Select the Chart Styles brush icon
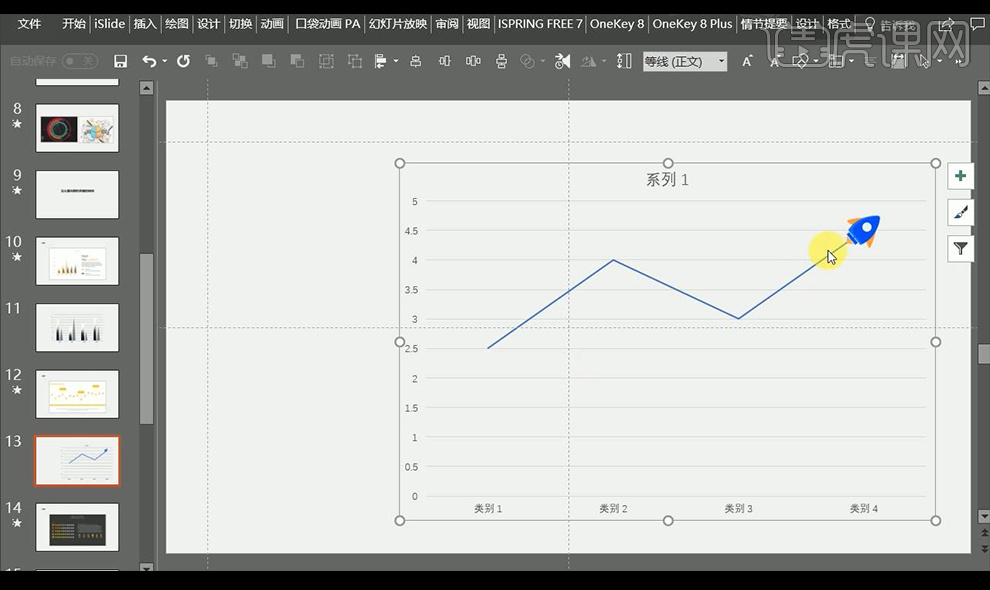 coord(960,211)
